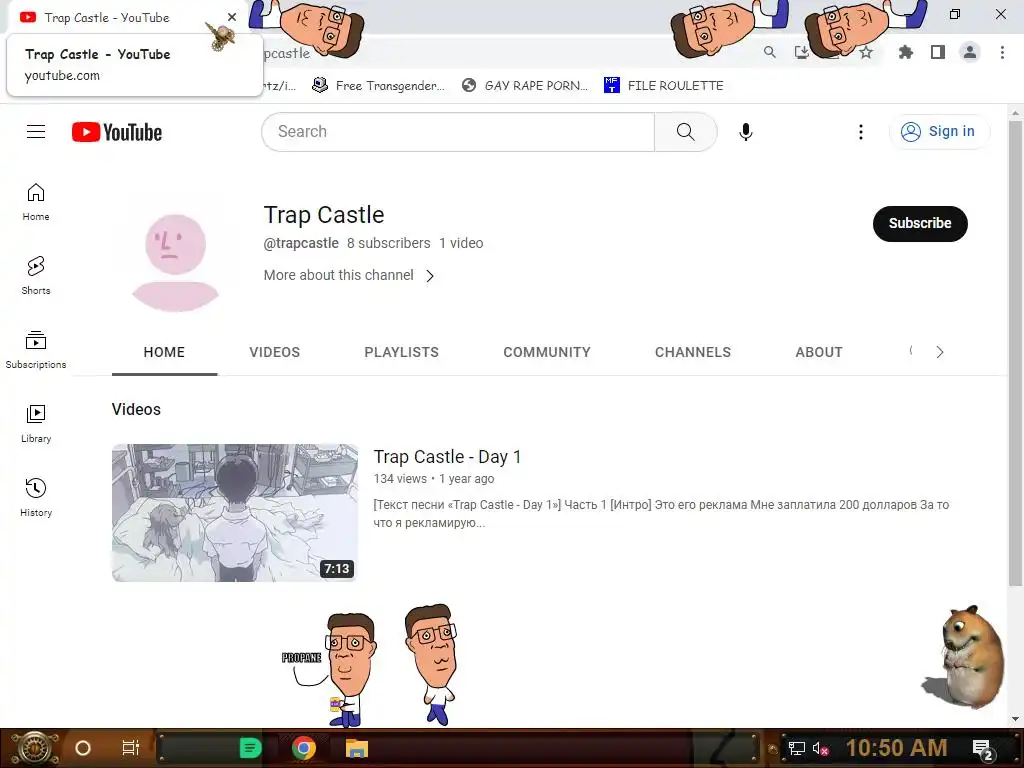
Task: Open Subscriptions in the sidebar
Action: click(x=36, y=350)
